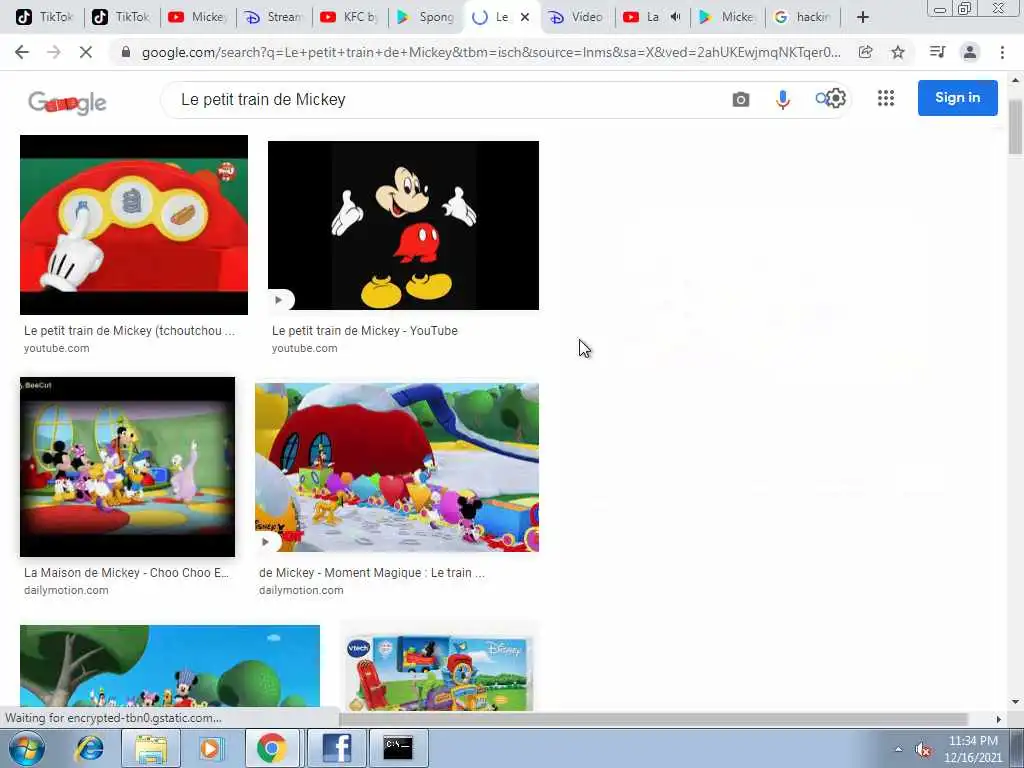Open the command prompt taskbar icon
Image resolution: width=1024 pixels, height=768 pixels.
(398, 748)
